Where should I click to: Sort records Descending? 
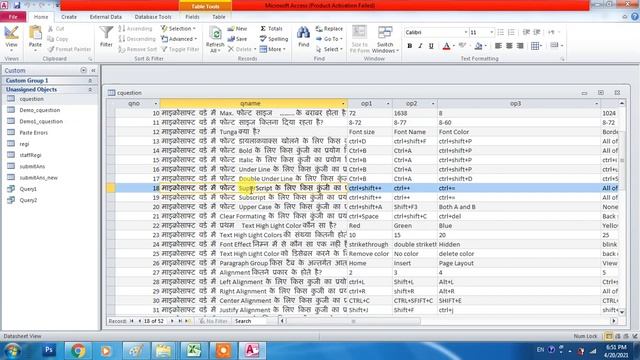(x=137, y=39)
